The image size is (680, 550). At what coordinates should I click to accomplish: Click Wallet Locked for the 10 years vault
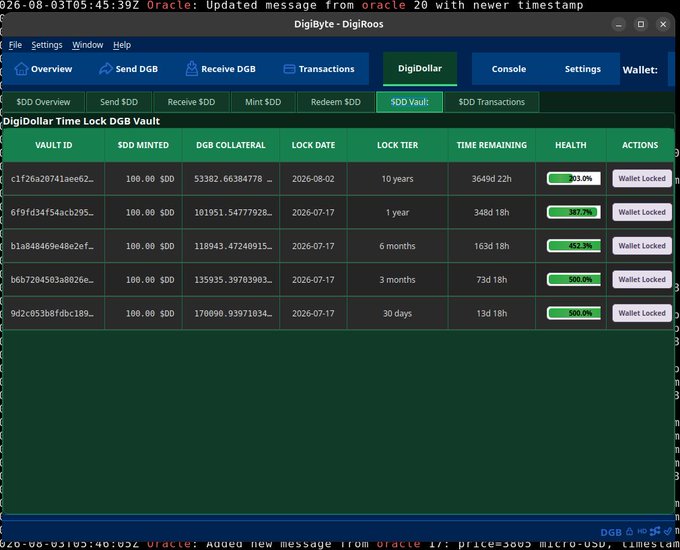(642, 178)
